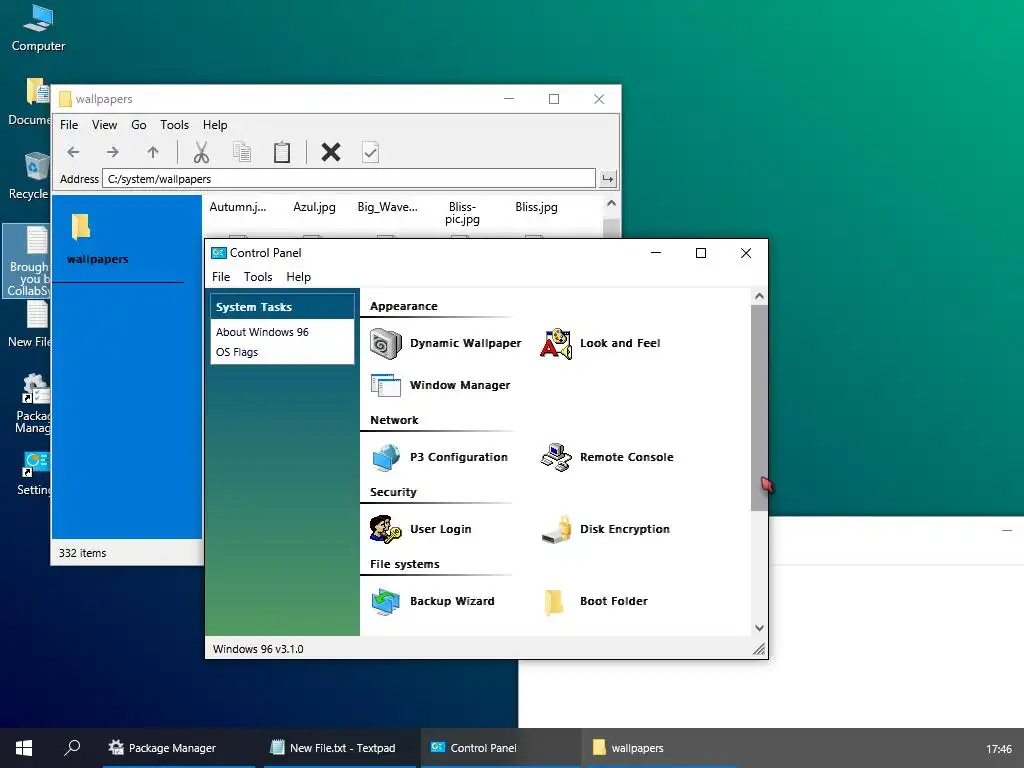Viewport: 1024px width, 768px height.
Task: Select Bliss-pic.jpg file in wallpapers
Action: (x=462, y=214)
